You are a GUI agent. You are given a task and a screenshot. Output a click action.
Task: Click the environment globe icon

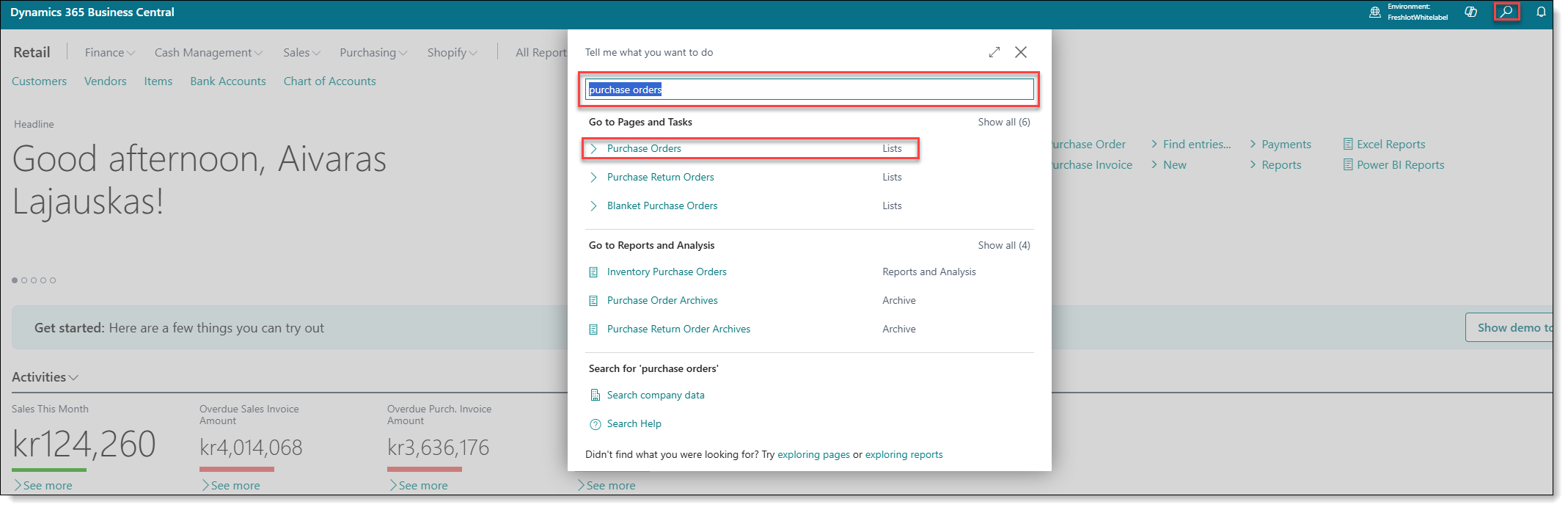pyautogui.click(x=1375, y=12)
